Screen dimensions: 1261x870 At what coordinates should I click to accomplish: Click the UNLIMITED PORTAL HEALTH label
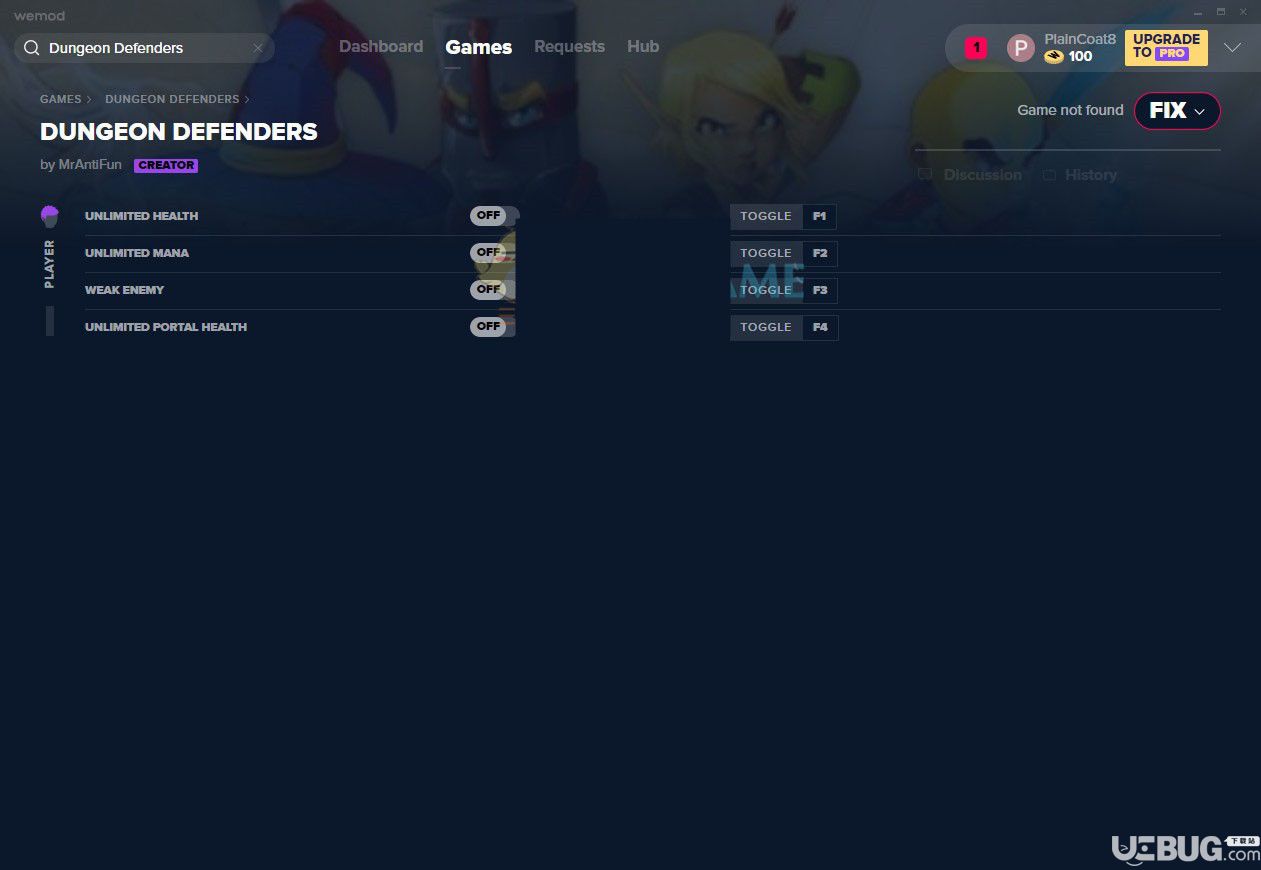point(166,327)
